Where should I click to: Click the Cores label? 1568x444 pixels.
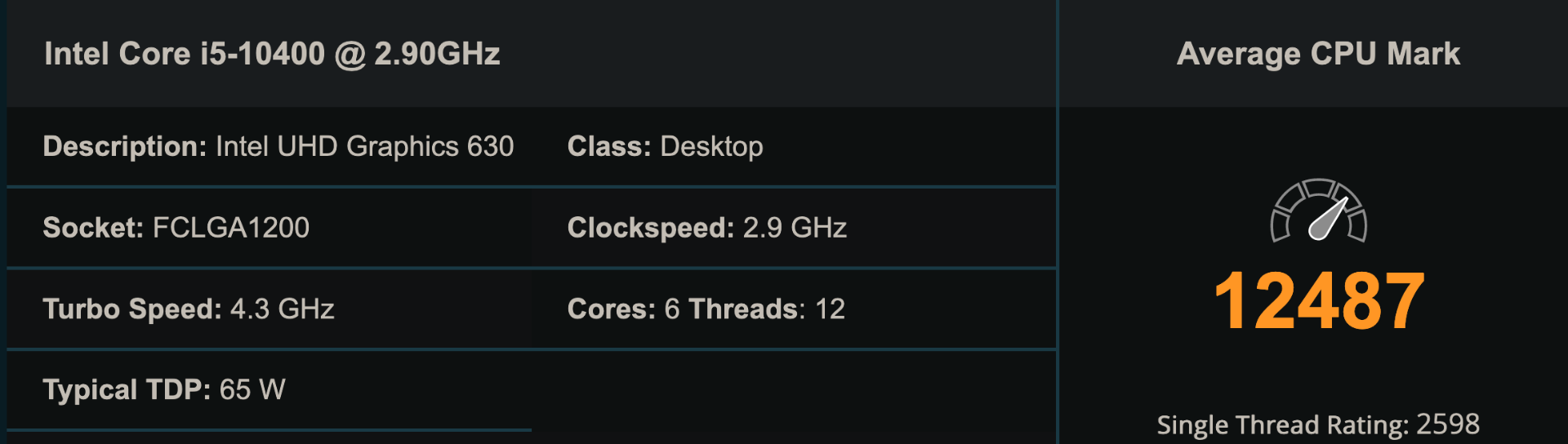[611, 309]
